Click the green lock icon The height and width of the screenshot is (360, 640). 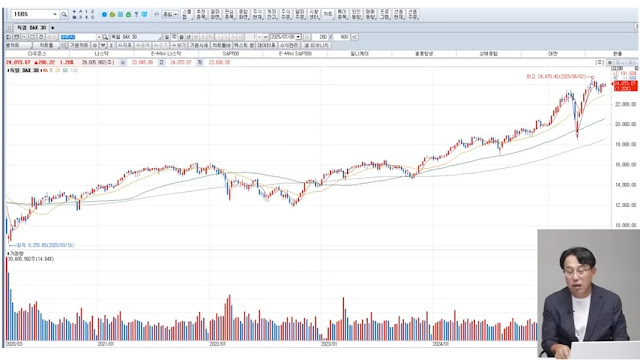coord(128,14)
